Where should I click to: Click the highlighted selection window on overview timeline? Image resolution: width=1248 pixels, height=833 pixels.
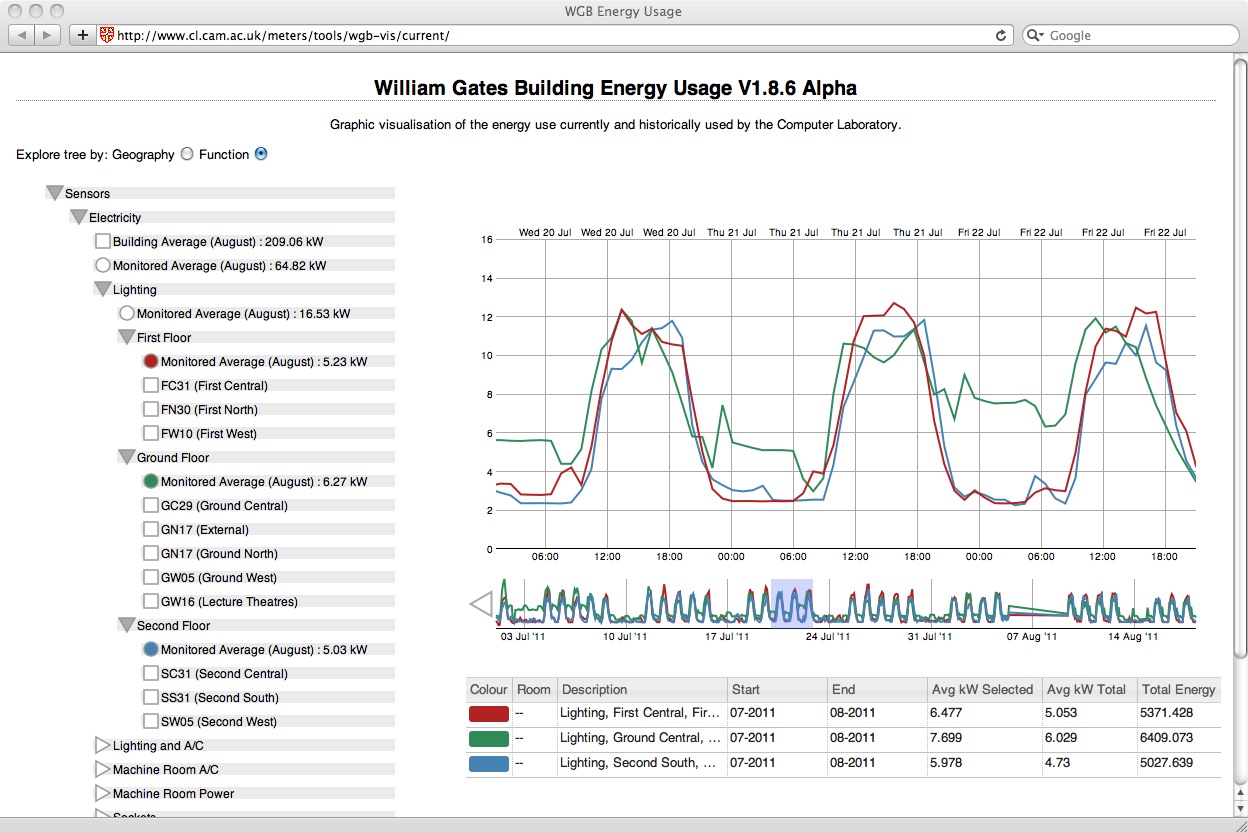click(791, 602)
